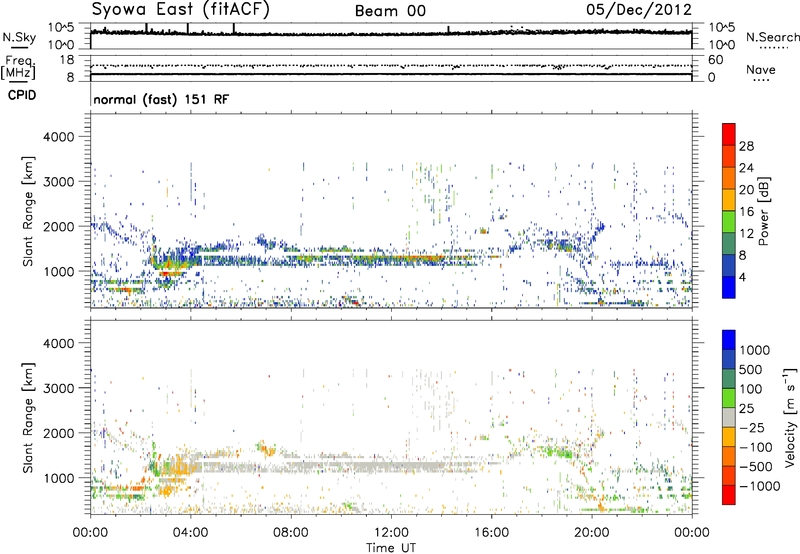This screenshot has height=554, width=800.
Task: Click the '1000' range tick on velocity panel
Action: click(x=59, y=478)
